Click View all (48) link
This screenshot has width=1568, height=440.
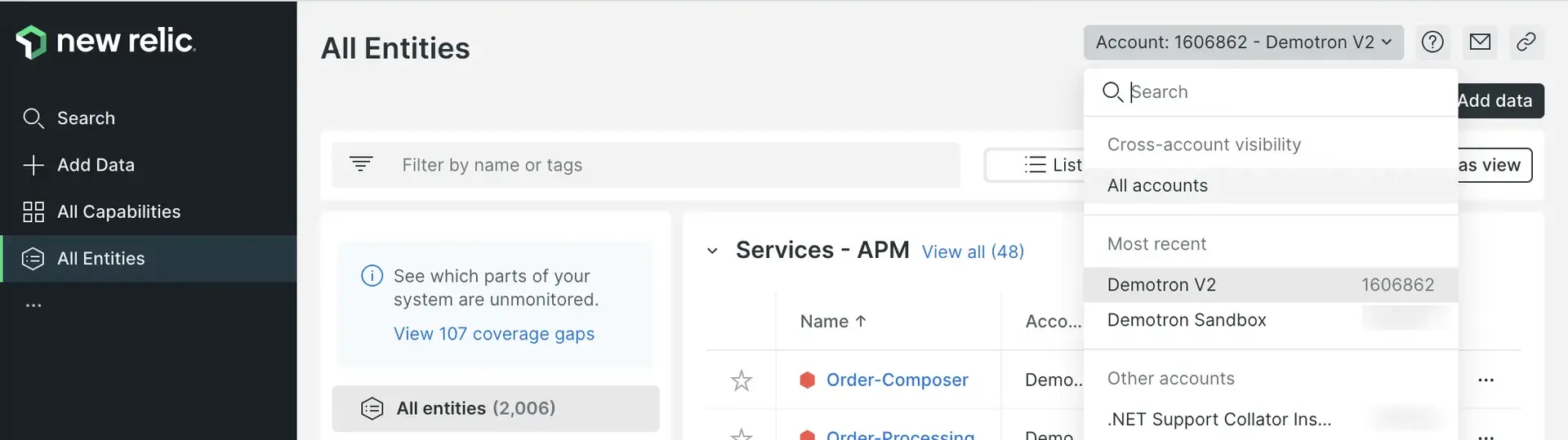pos(973,251)
